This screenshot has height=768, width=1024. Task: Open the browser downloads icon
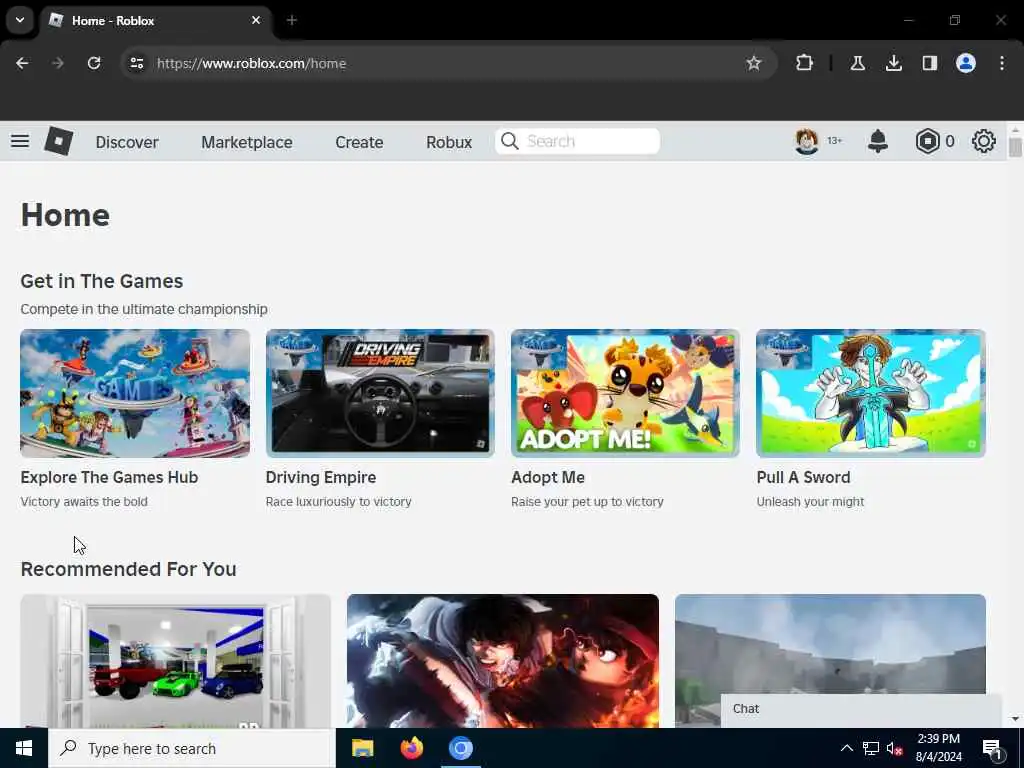(x=893, y=63)
